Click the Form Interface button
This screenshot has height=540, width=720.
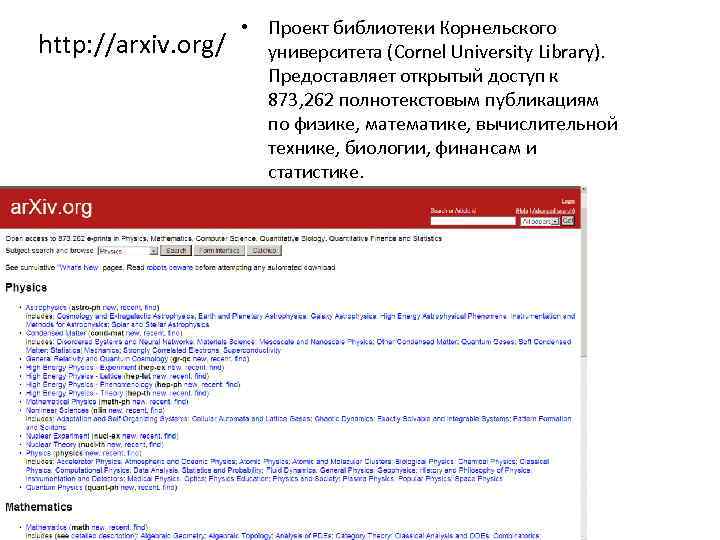219,251
